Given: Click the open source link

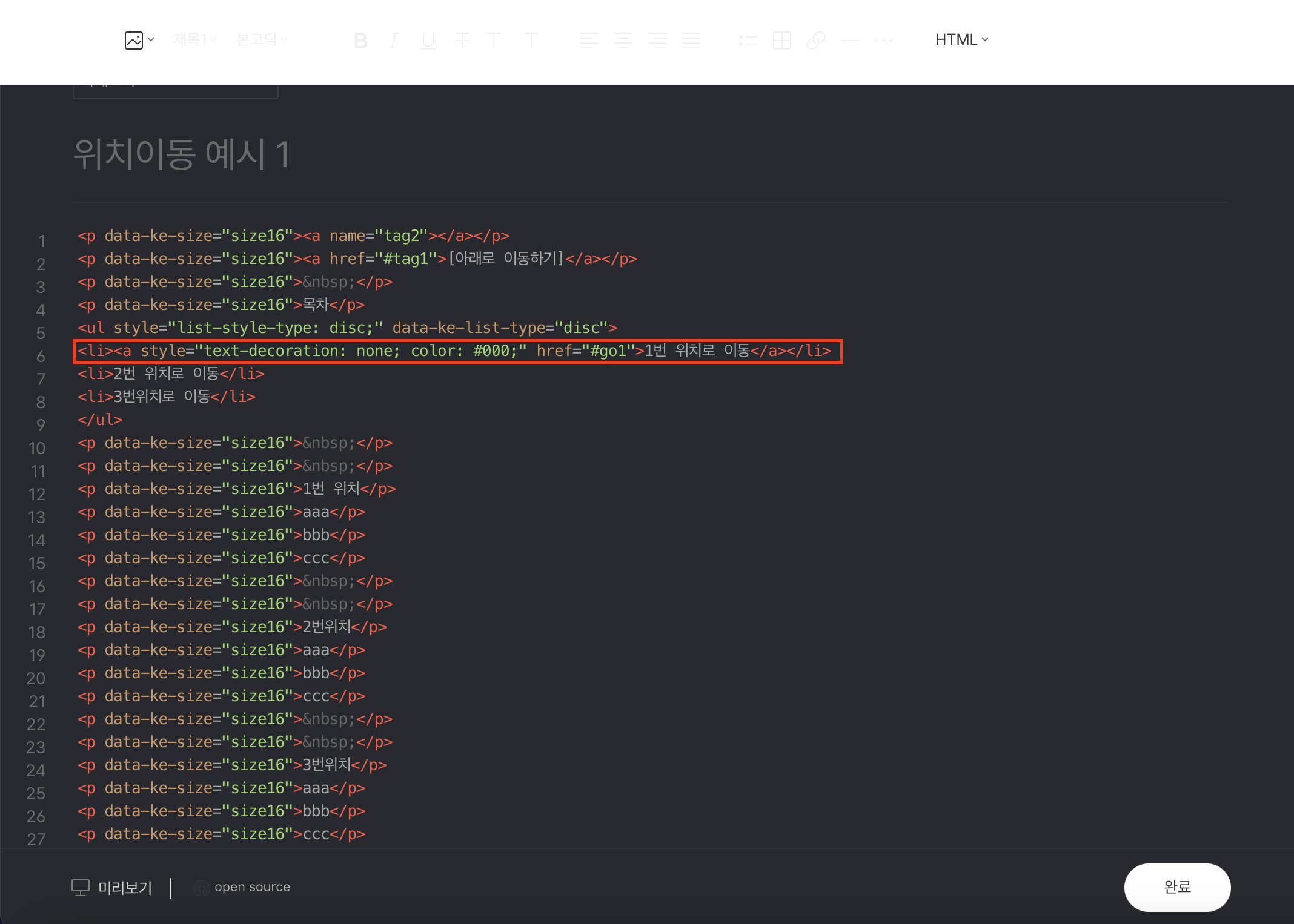Looking at the screenshot, I should click(251, 887).
